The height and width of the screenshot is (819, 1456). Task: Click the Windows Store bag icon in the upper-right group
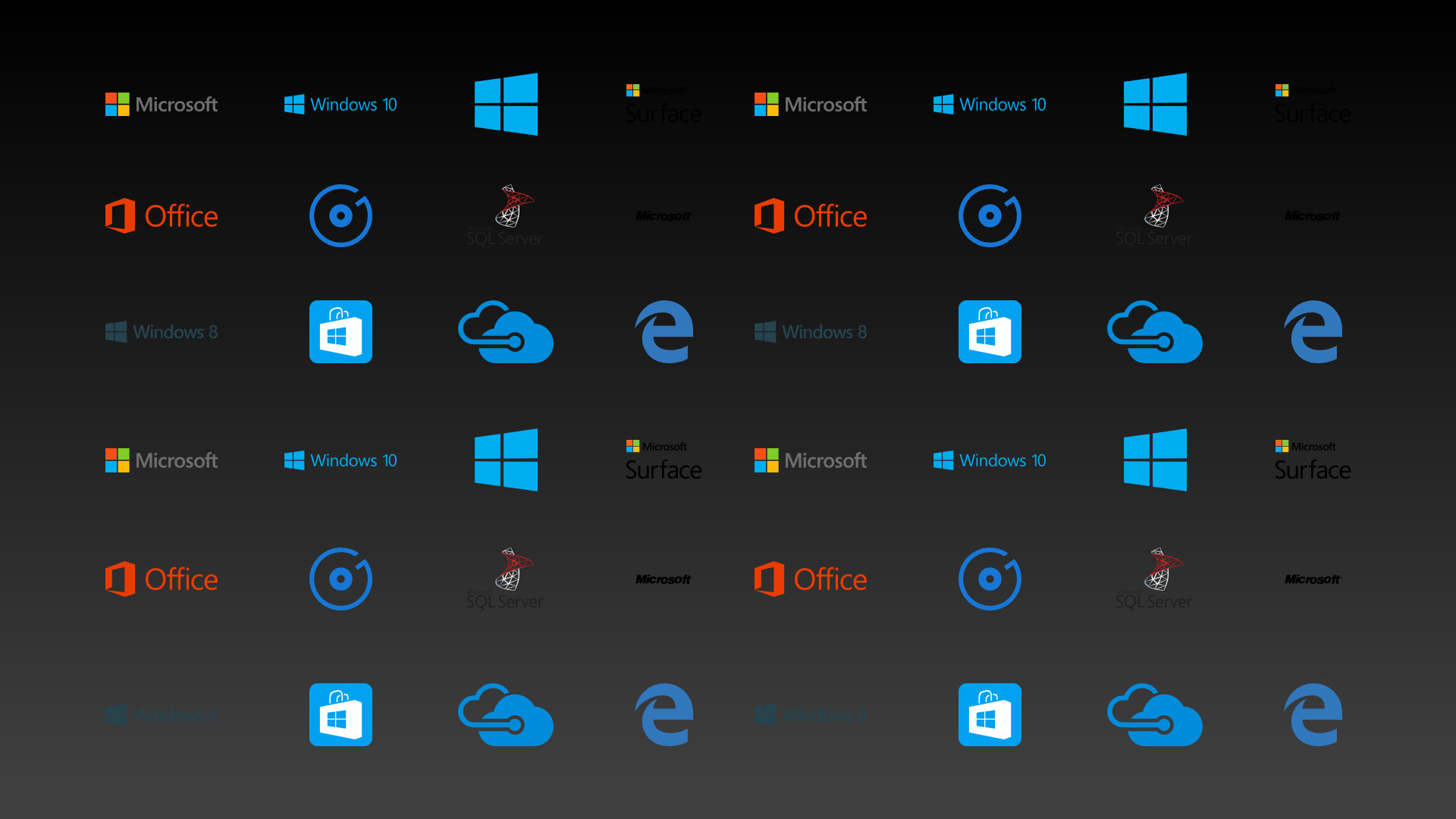[990, 332]
